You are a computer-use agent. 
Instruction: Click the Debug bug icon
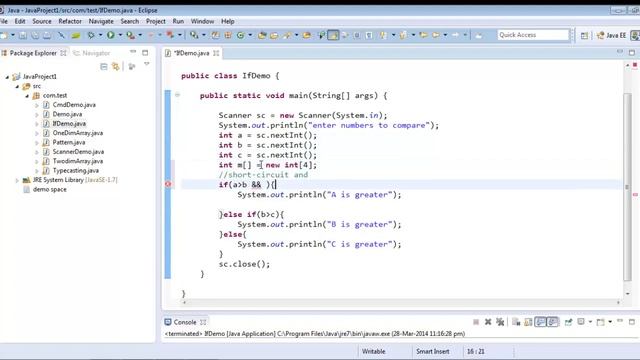91,36
